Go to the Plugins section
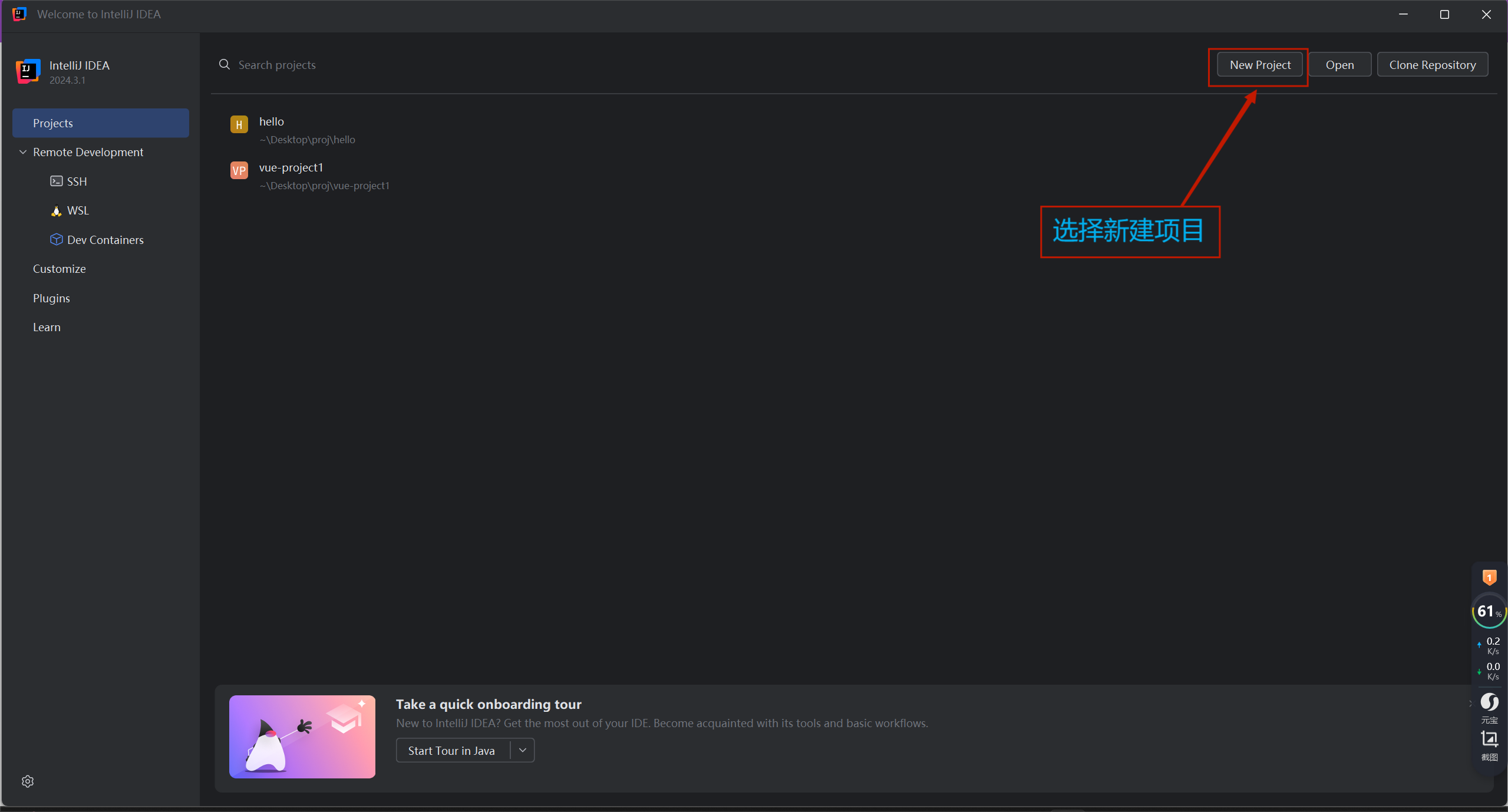 51,298
